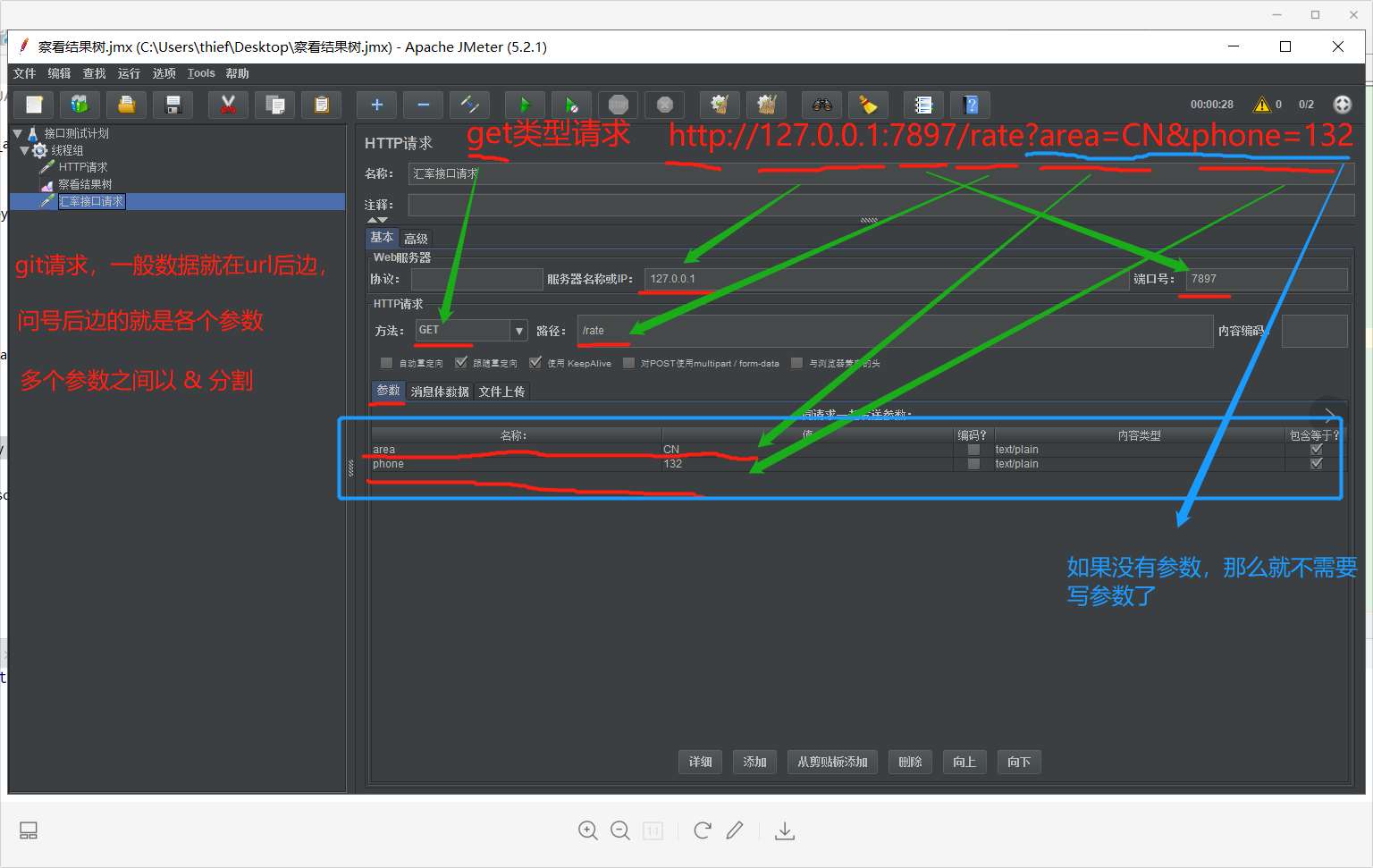Screen dimensions: 1373x868
Task: Create a new test plan with New icon
Action: click(x=34, y=105)
